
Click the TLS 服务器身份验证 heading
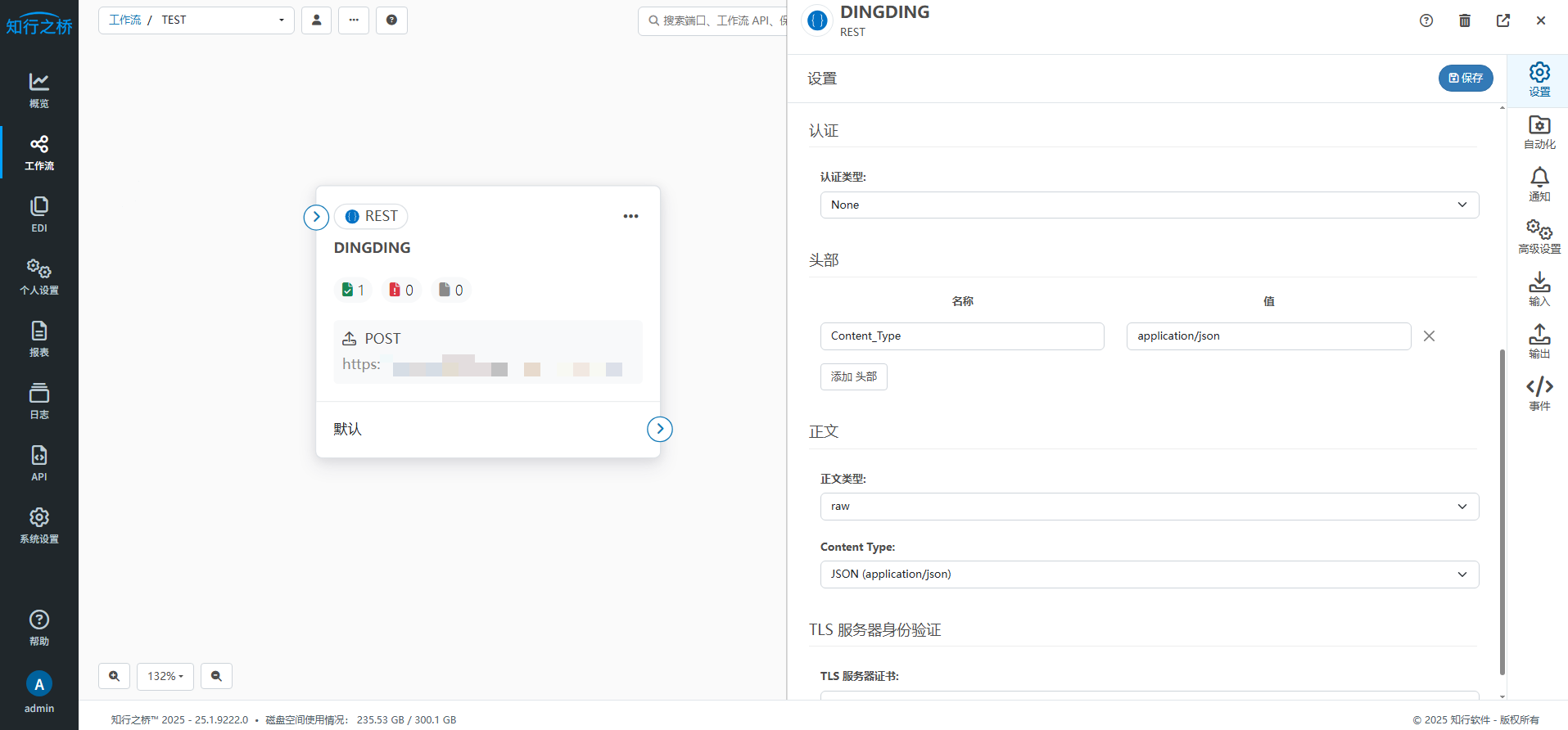point(875,630)
